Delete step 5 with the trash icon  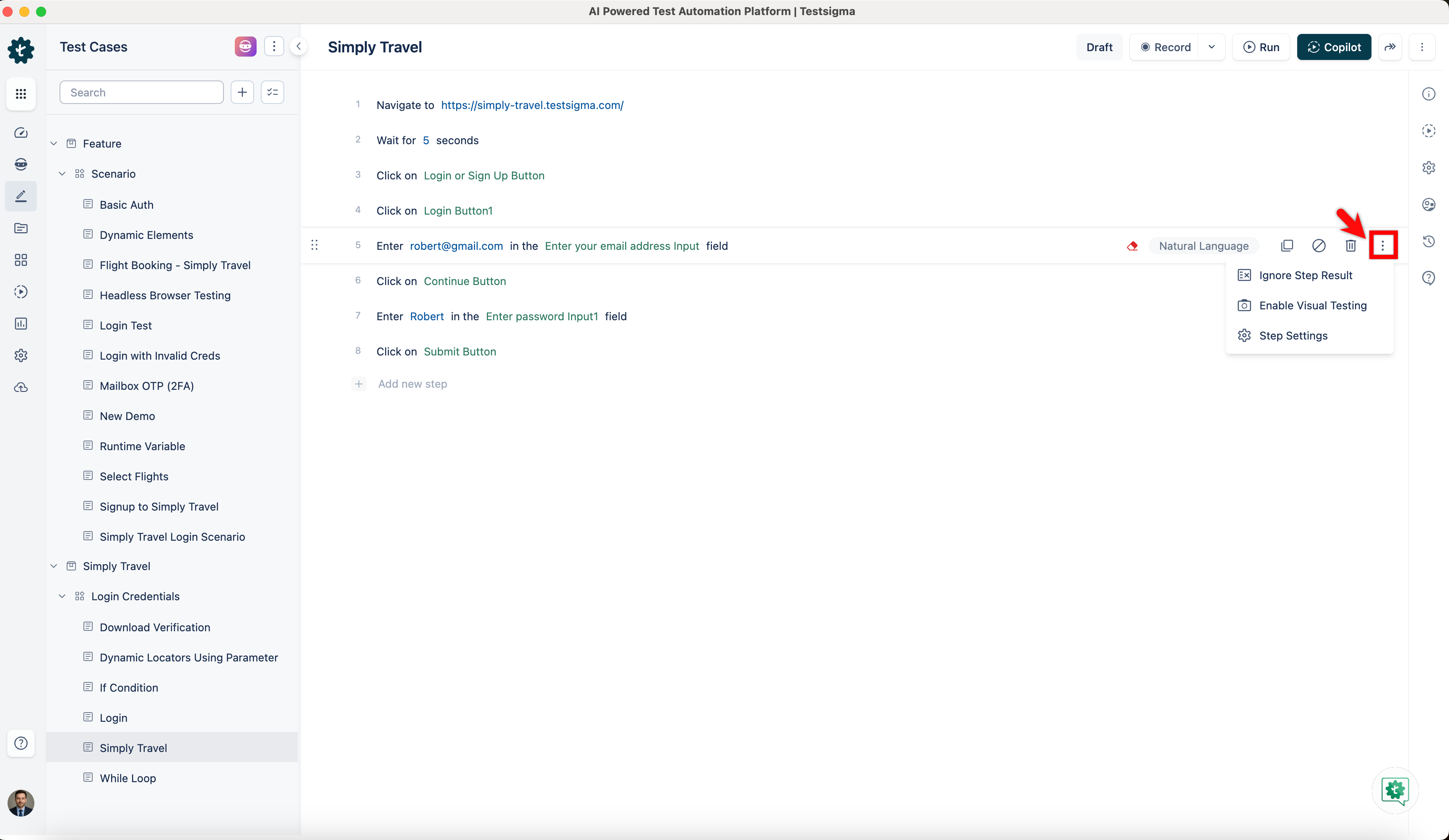[1350, 246]
